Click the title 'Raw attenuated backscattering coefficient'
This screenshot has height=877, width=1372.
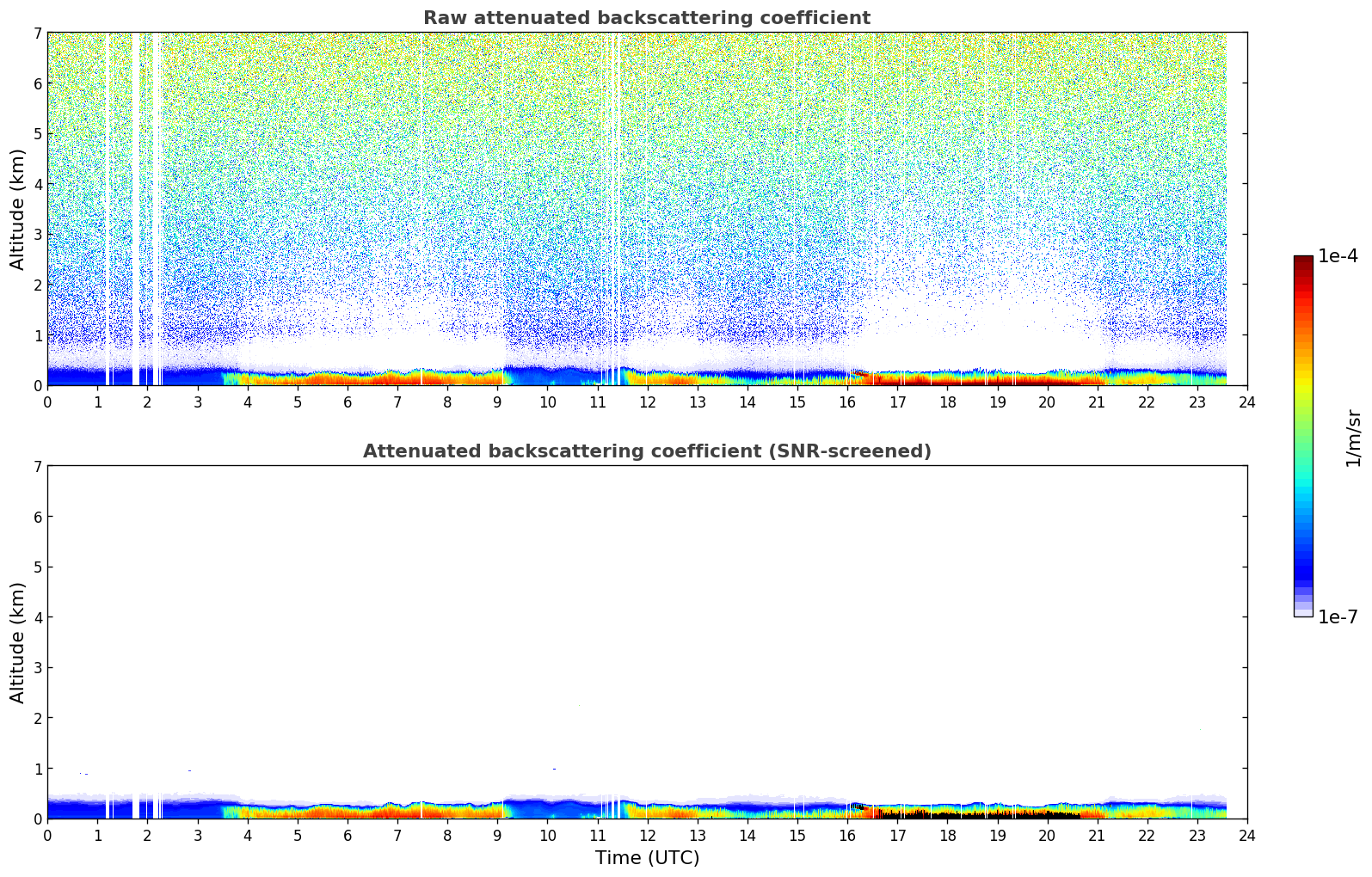pos(647,18)
